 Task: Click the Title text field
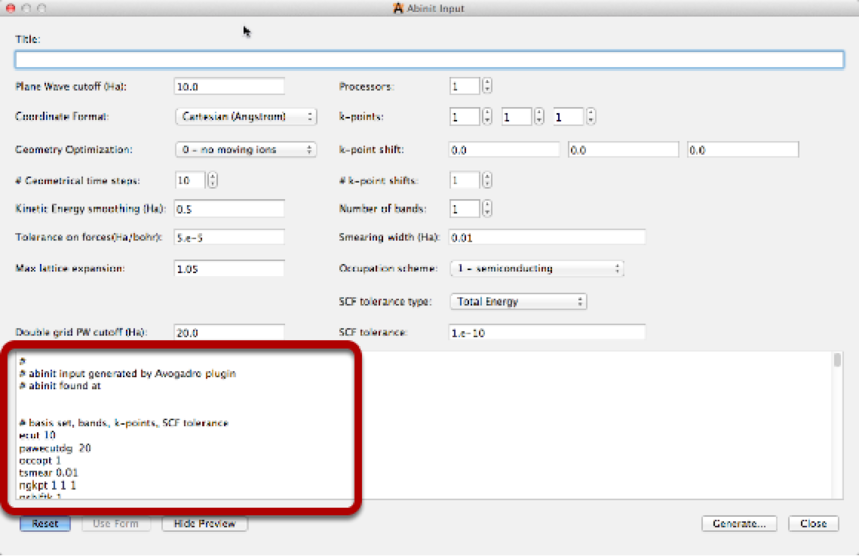tap(429, 60)
